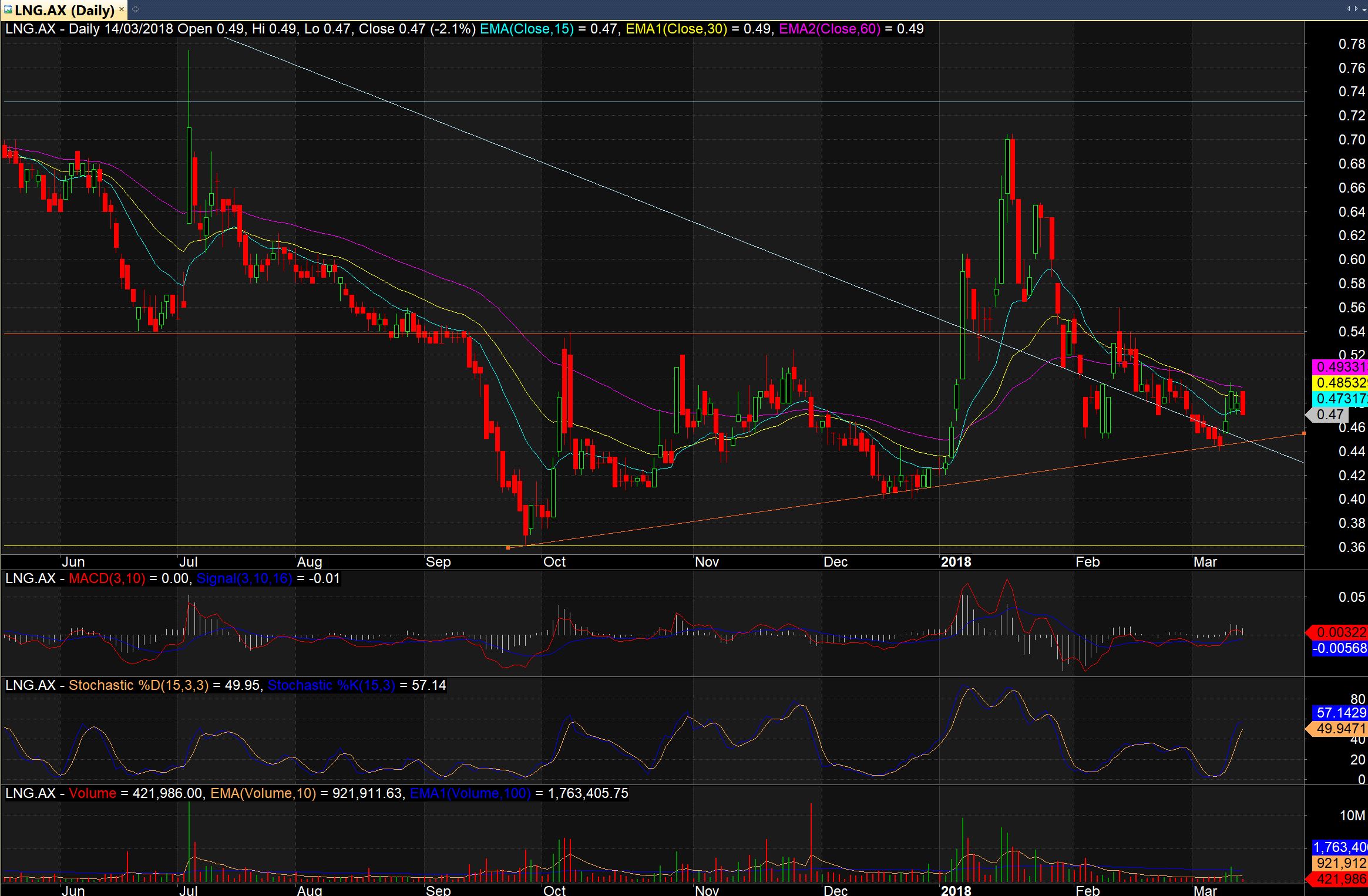Click the orange 49.9471 stochastic value tag
Image resolution: width=1368 pixels, height=896 pixels.
(1336, 729)
